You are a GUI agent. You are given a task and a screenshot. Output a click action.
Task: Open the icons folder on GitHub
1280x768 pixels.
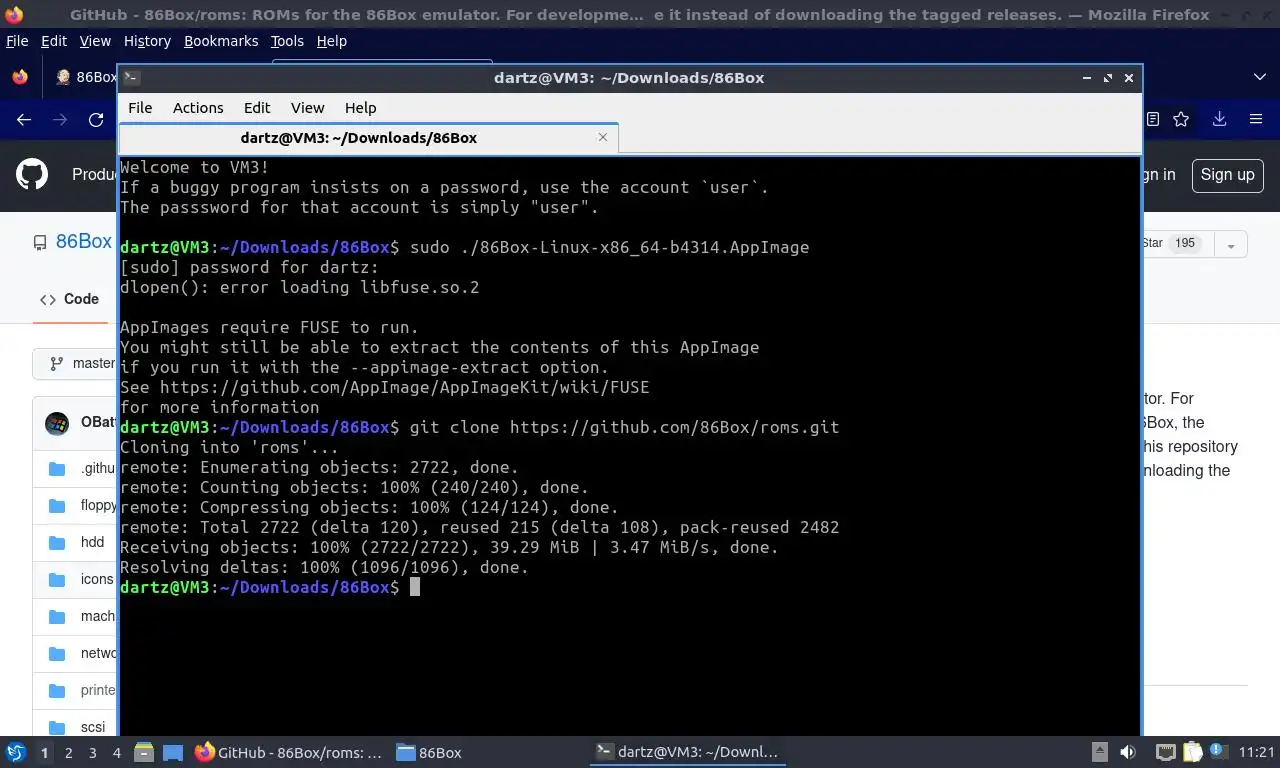coord(97,579)
